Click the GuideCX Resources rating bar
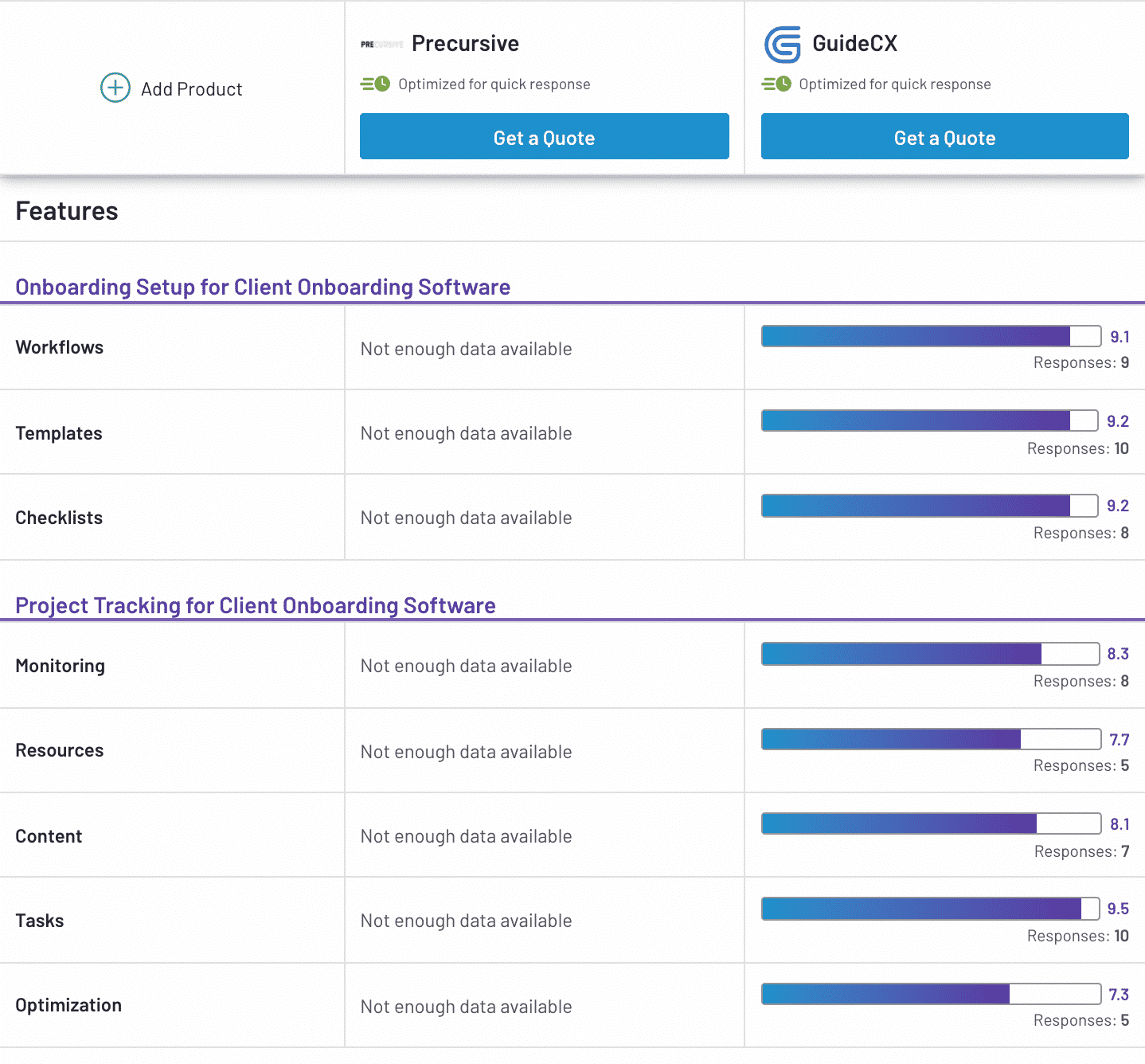Screen dimensions: 1145x1064 (x=932, y=739)
